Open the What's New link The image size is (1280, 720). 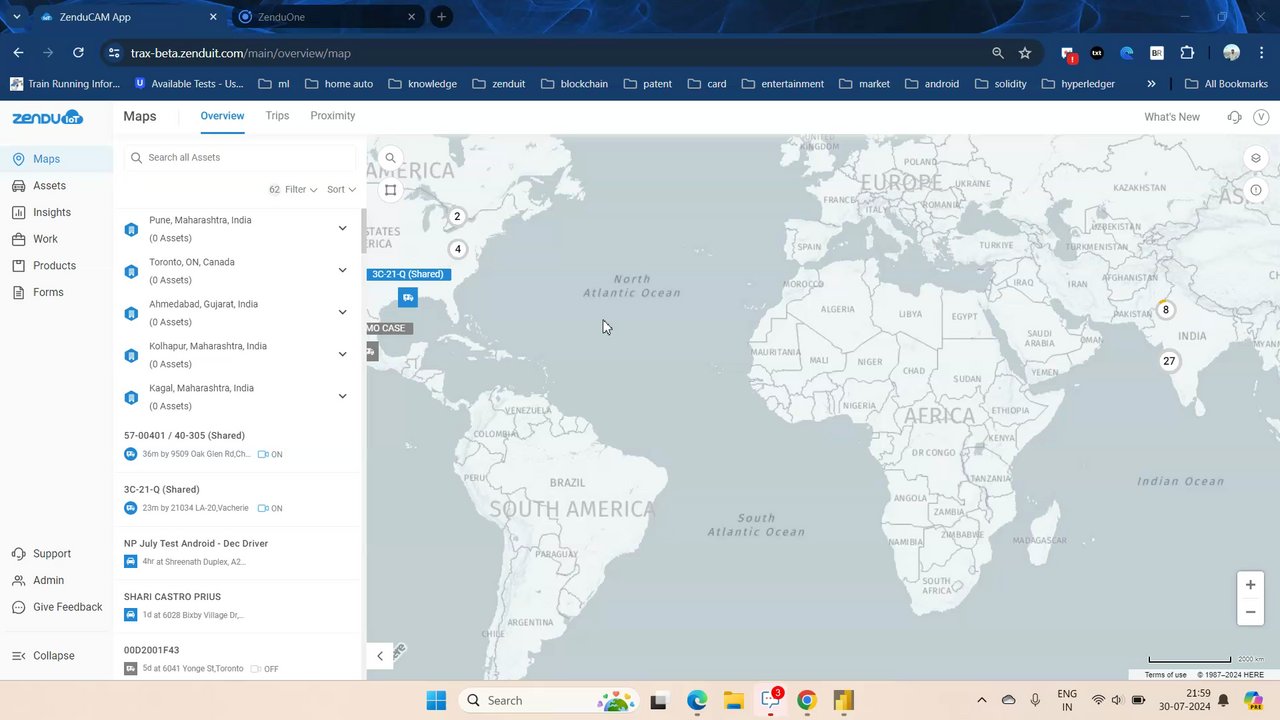[x=1172, y=117]
